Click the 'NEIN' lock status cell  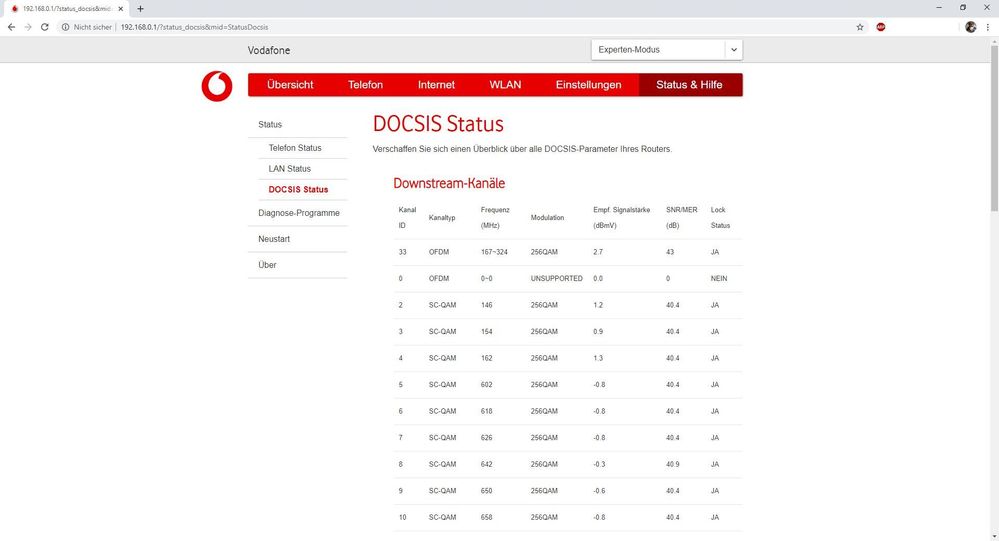(x=719, y=278)
